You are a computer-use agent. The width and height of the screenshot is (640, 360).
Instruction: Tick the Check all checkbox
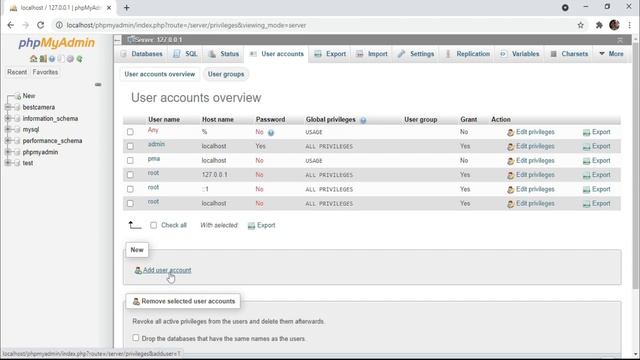coord(153,225)
